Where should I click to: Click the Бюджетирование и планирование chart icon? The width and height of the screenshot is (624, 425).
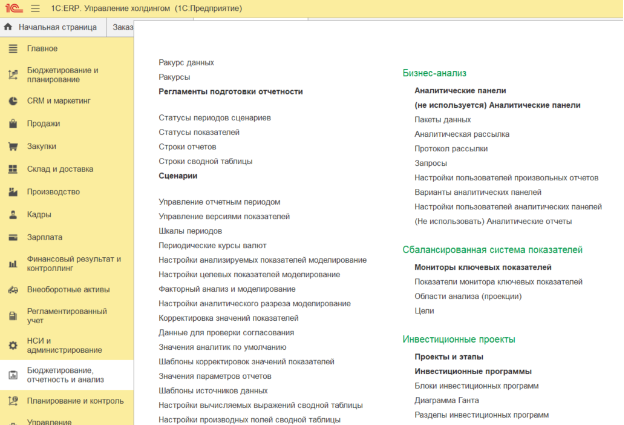pos(13,75)
